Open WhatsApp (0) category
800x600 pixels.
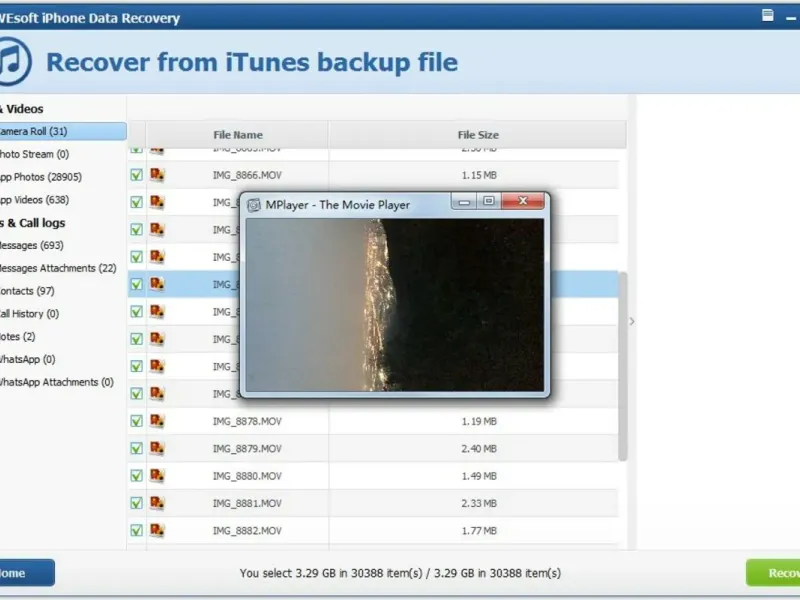28,360
